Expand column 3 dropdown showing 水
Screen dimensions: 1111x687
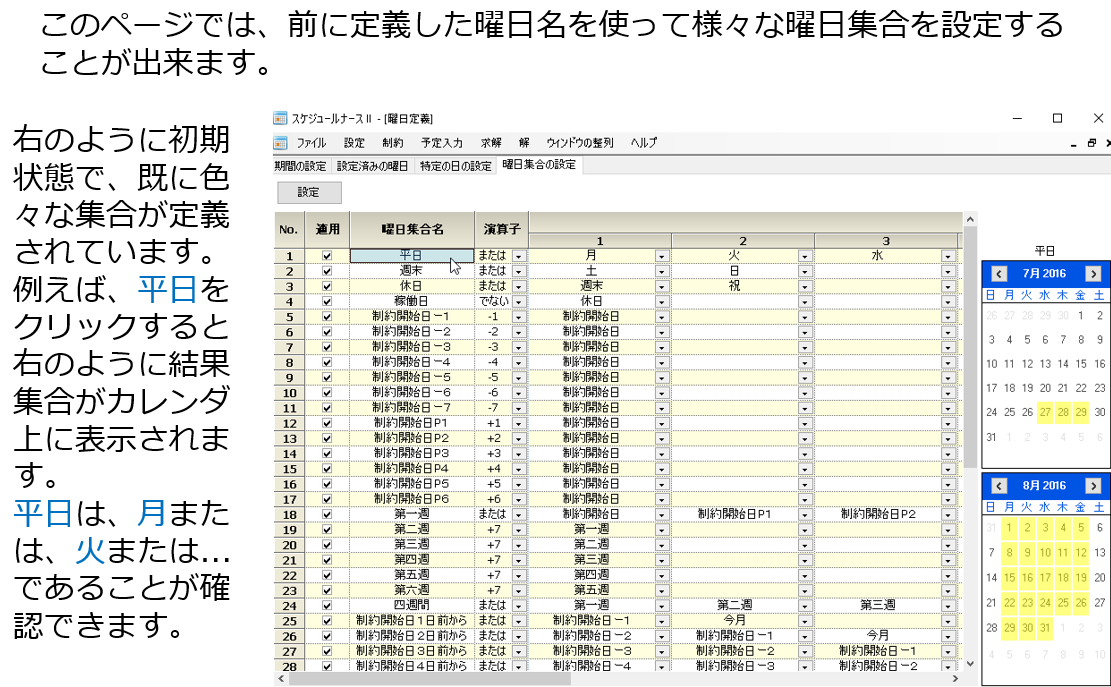[948, 256]
